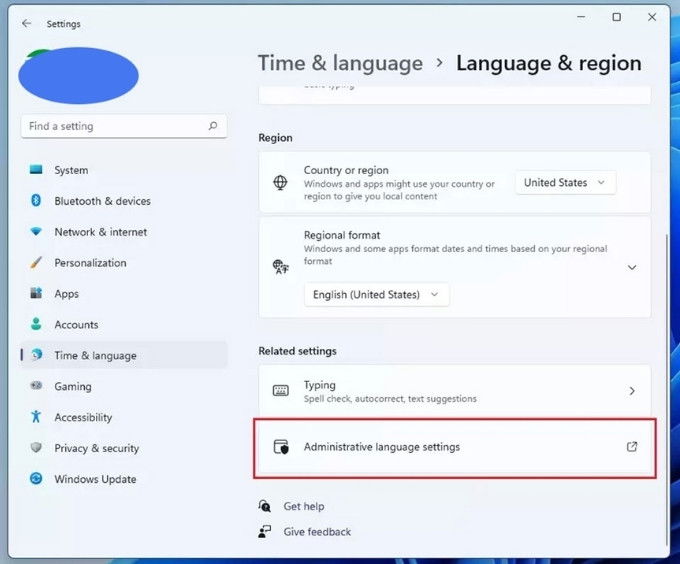Click the Gaming controller icon
This screenshot has height=564, width=680.
[x=36, y=385]
